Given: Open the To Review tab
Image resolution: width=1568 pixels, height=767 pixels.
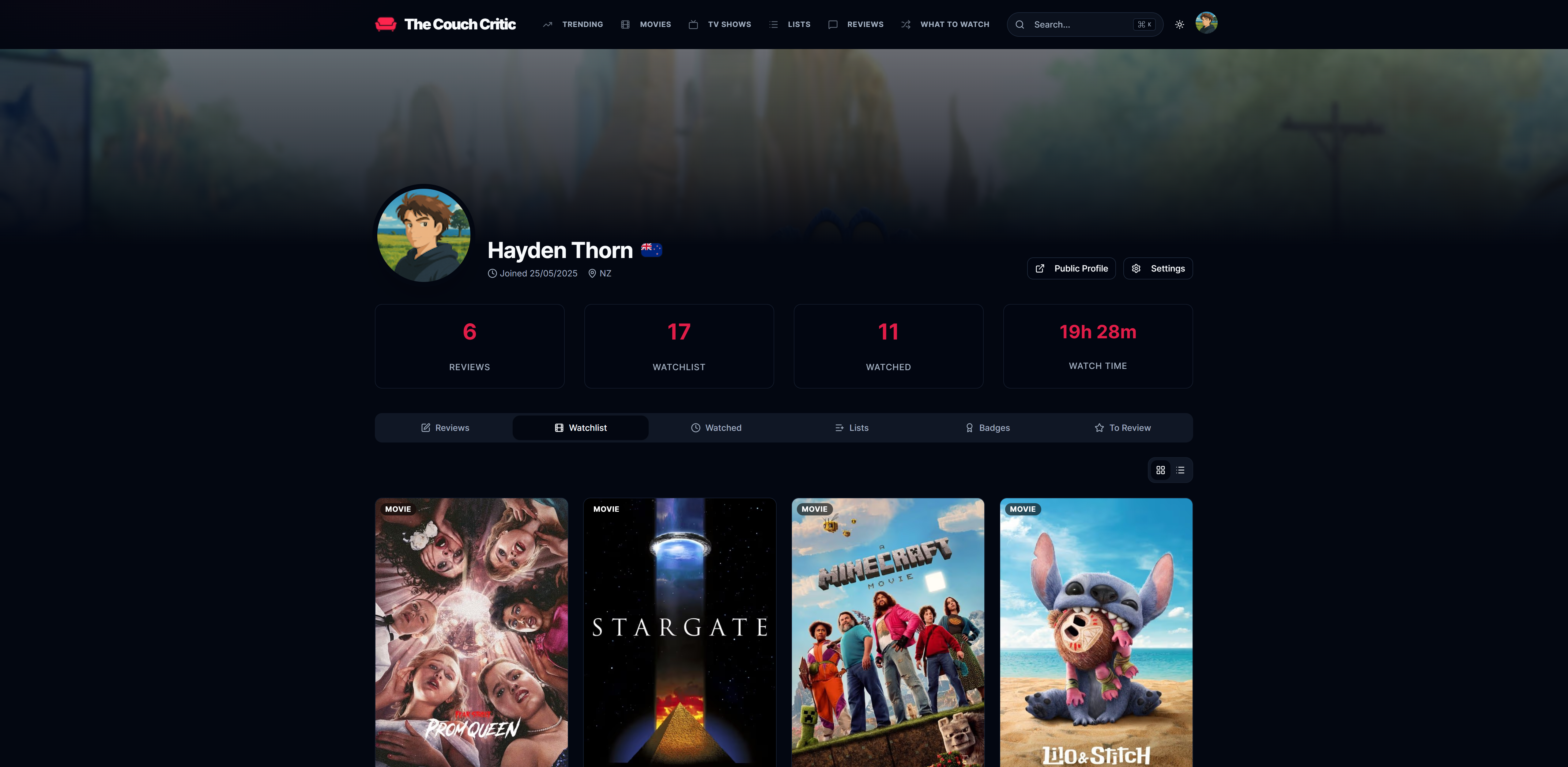Looking at the screenshot, I should [1122, 428].
